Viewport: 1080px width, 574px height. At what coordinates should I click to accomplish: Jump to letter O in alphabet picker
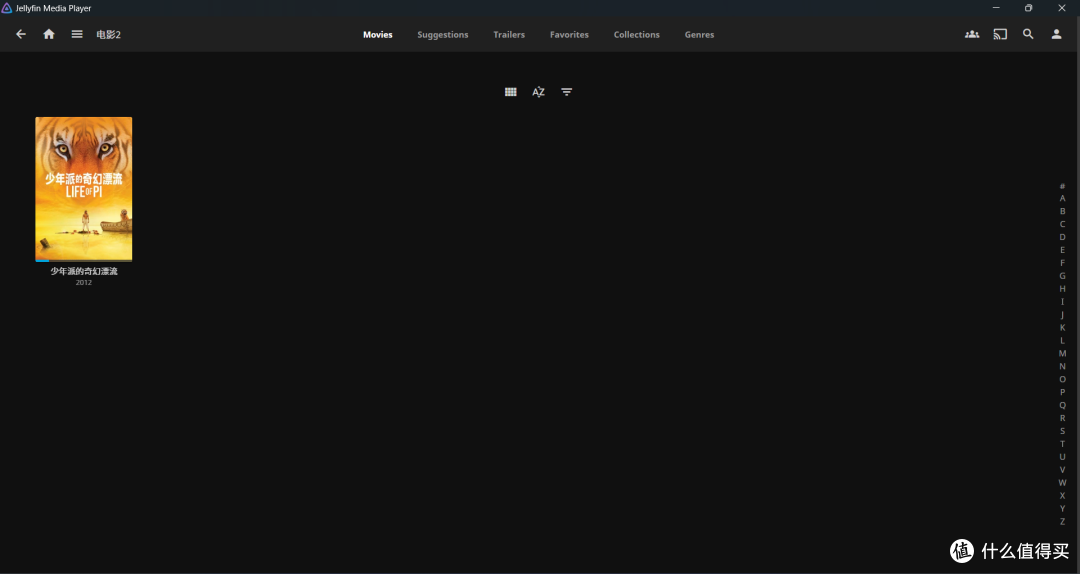(x=1062, y=379)
